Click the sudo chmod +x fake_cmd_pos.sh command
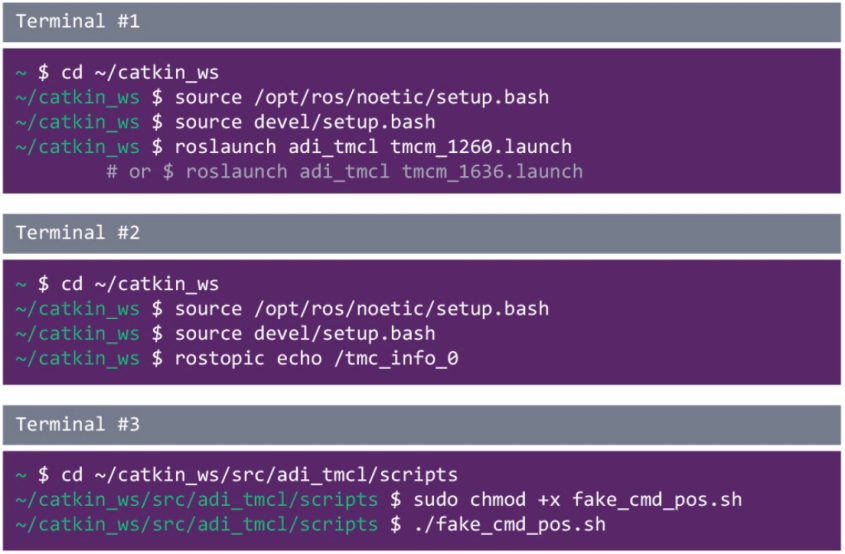Screen dimensions: 845x554 pos(578,500)
